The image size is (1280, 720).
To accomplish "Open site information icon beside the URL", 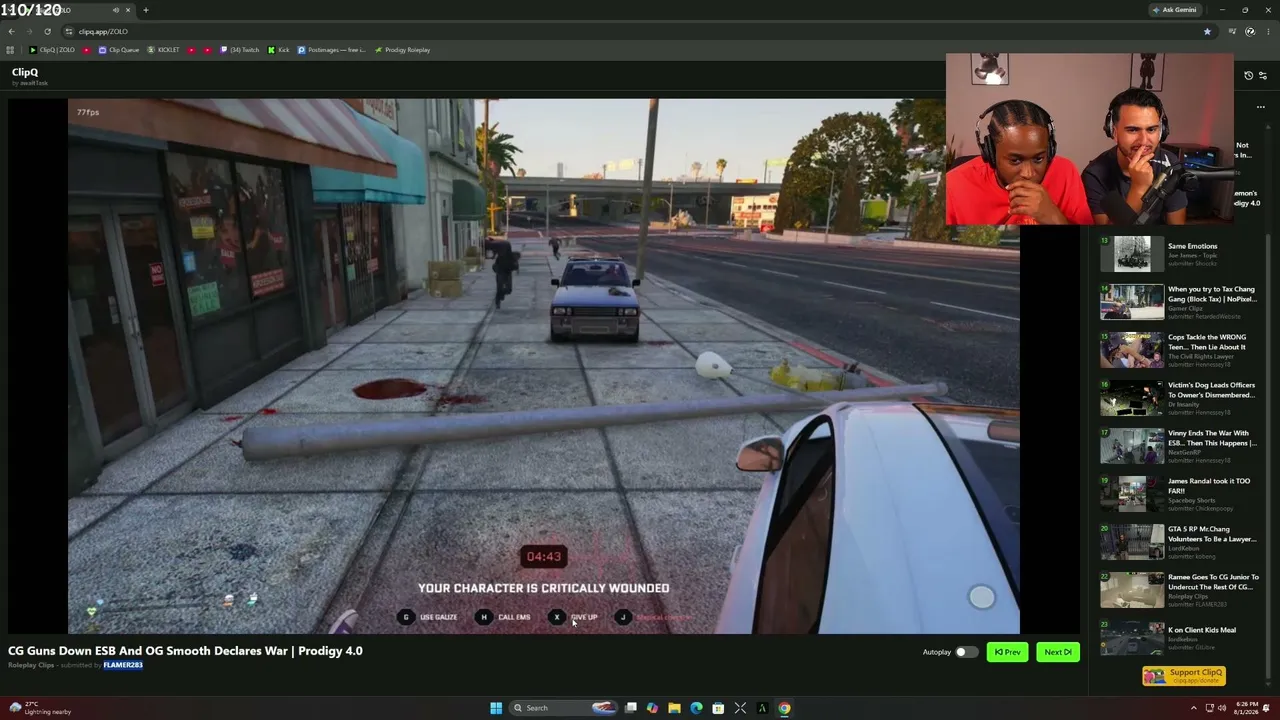I will point(68,31).
